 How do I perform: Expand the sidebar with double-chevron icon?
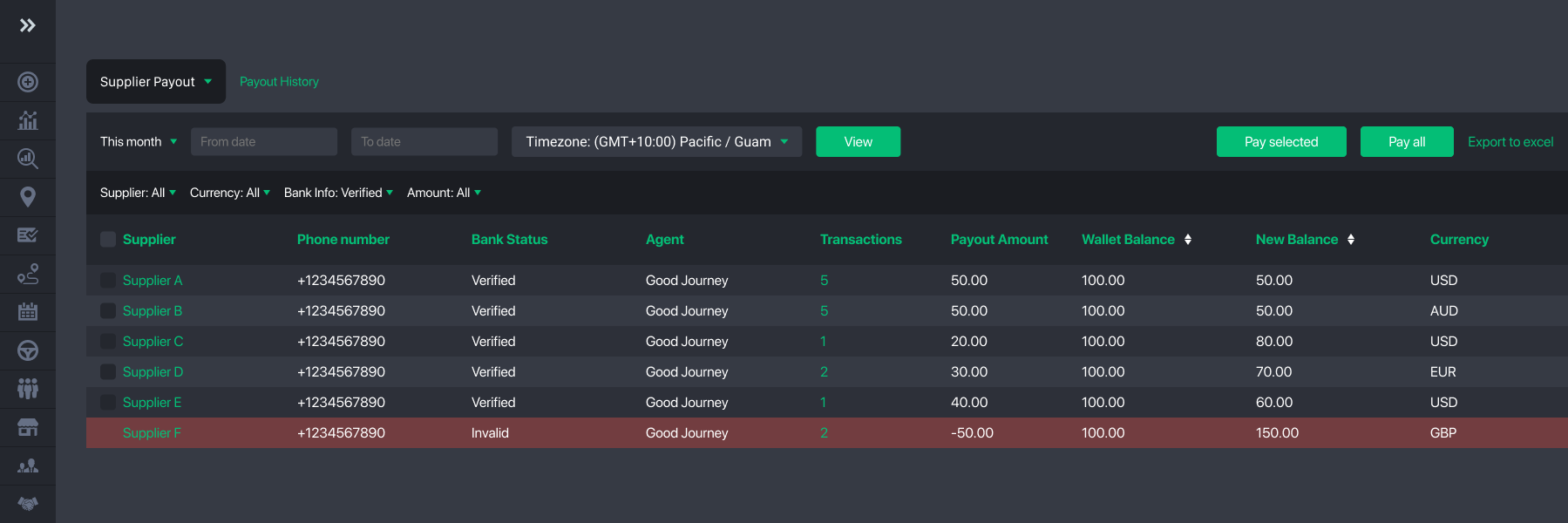tap(28, 25)
